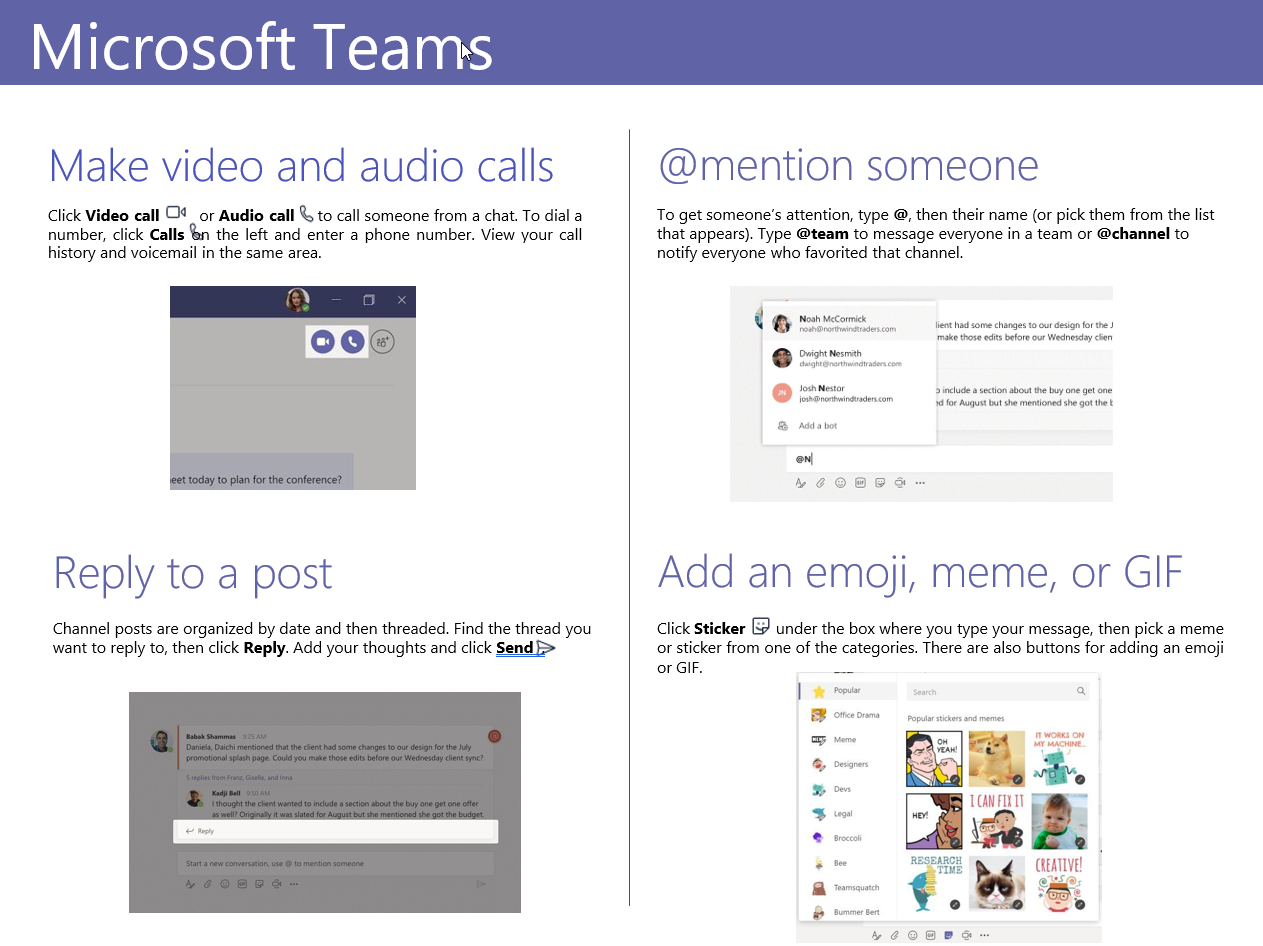1263x946 pixels.
Task: Click the Sticker icon in the reply-to-a-post screenshot
Action: pos(259,884)
